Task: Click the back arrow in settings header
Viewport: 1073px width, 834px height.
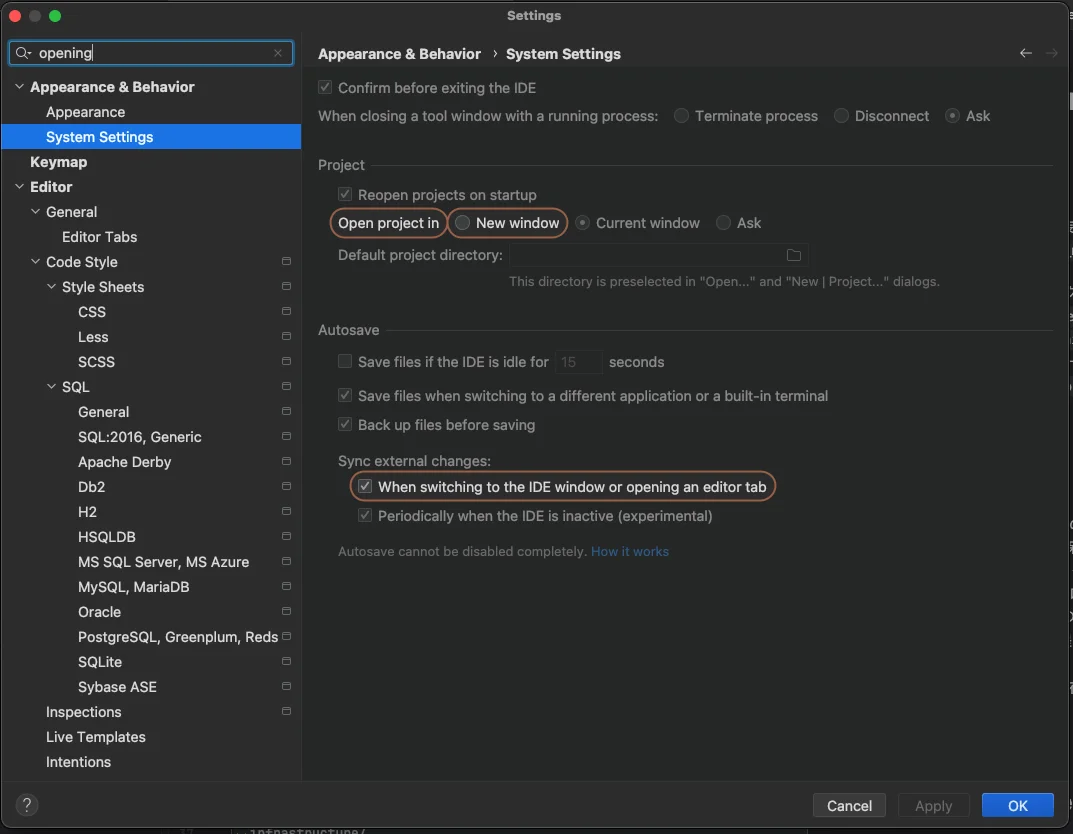Action: (x=1024, y=52)
